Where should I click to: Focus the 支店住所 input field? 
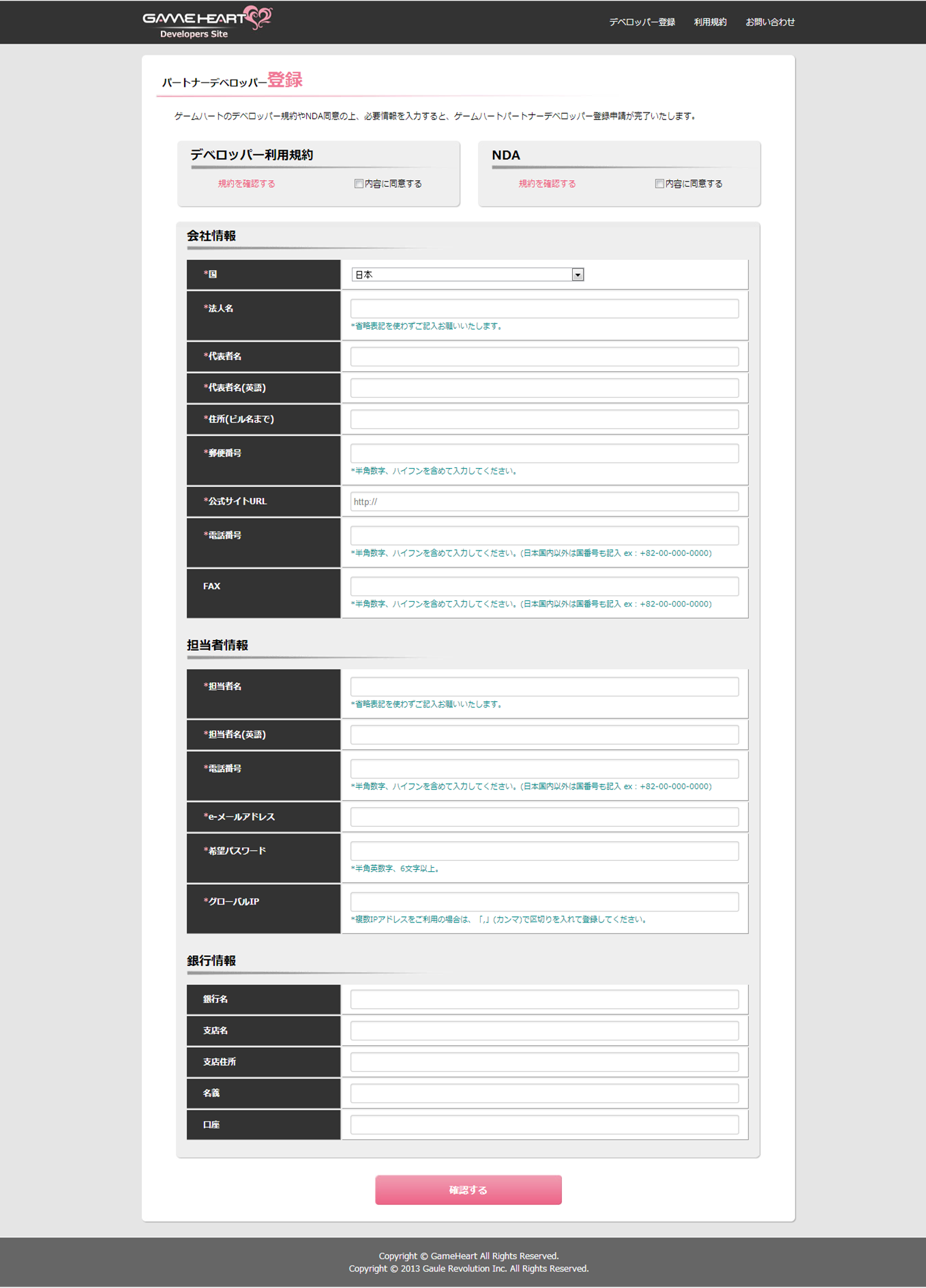point(544,1062)
